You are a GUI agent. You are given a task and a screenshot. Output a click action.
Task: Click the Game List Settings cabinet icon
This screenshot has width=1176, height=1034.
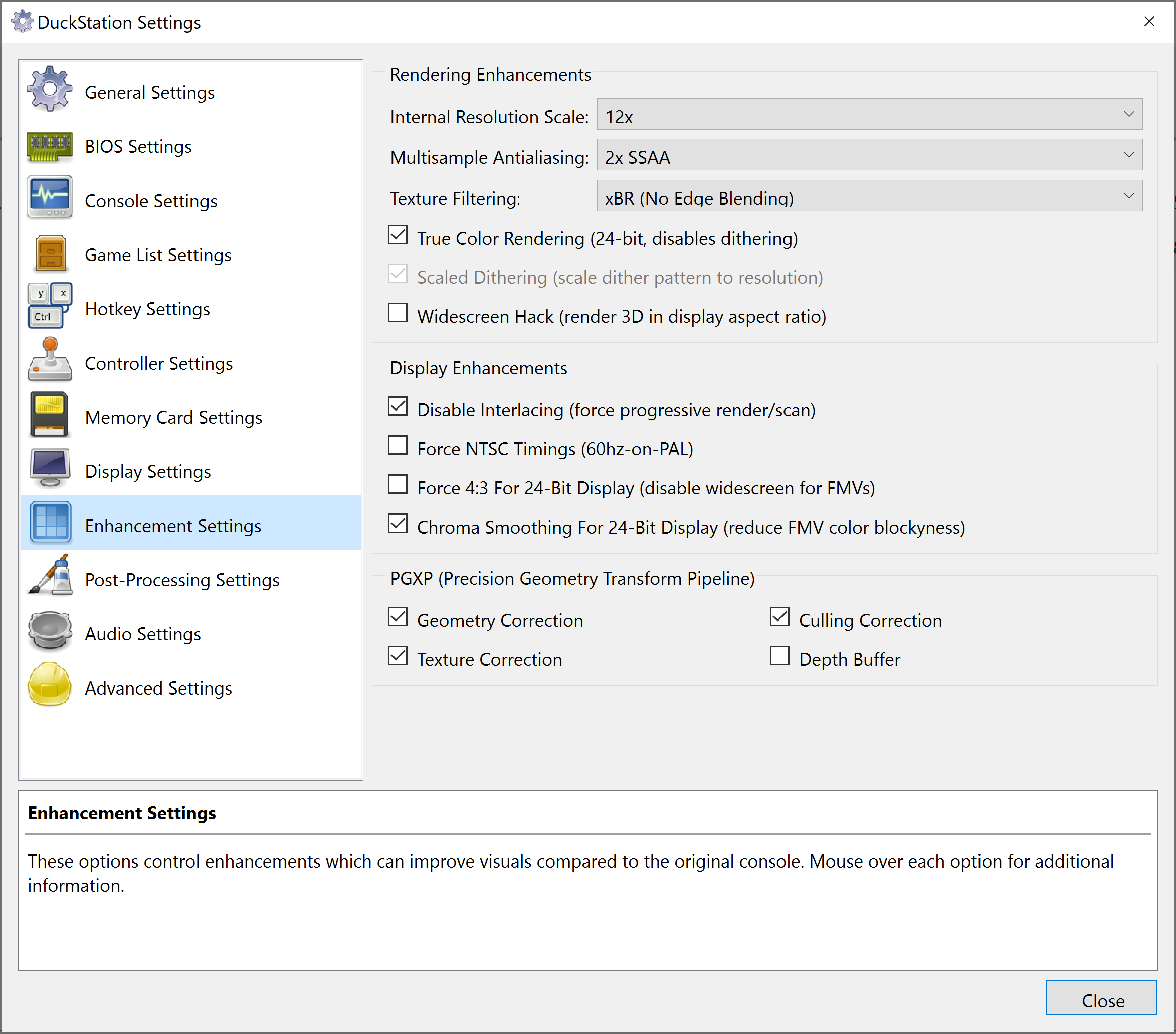tap(51, 253)
